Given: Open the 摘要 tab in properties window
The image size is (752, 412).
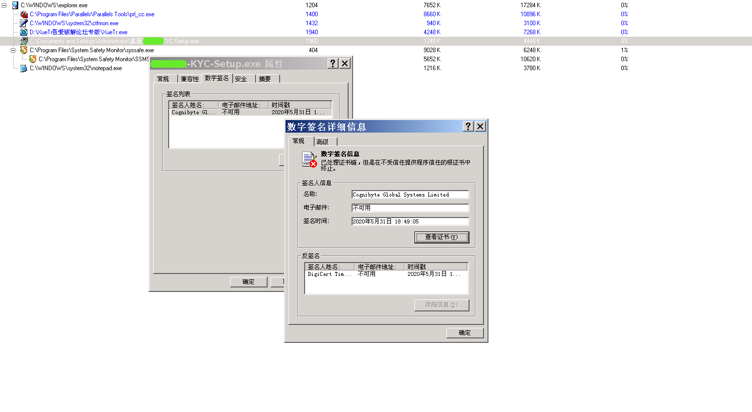Looking at the screenshot, I should [265, 79].
